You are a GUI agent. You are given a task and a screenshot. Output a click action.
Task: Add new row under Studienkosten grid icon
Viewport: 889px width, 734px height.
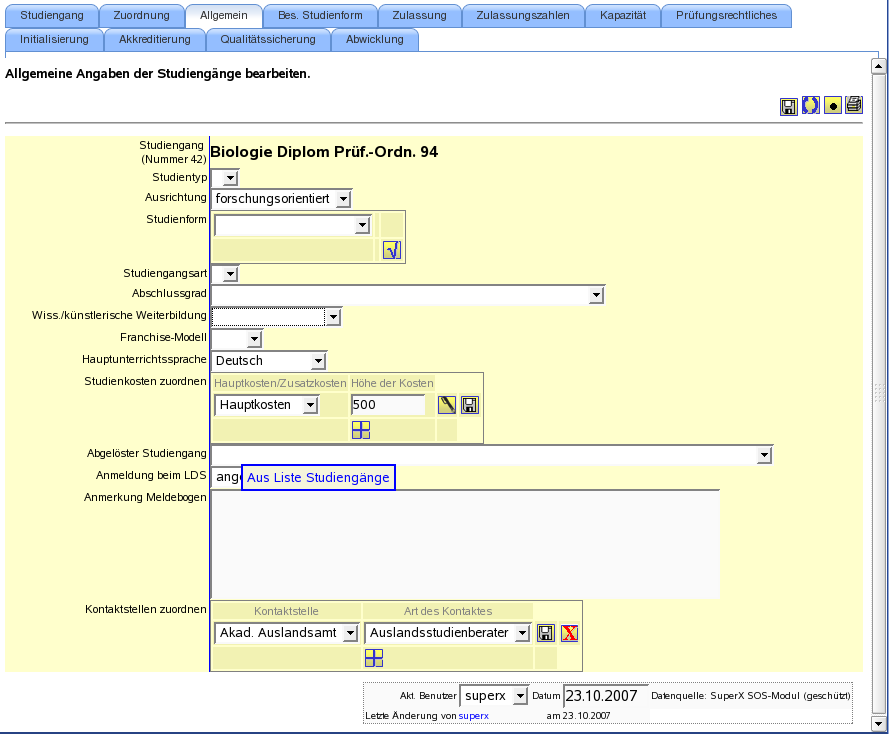click(361, 430)
